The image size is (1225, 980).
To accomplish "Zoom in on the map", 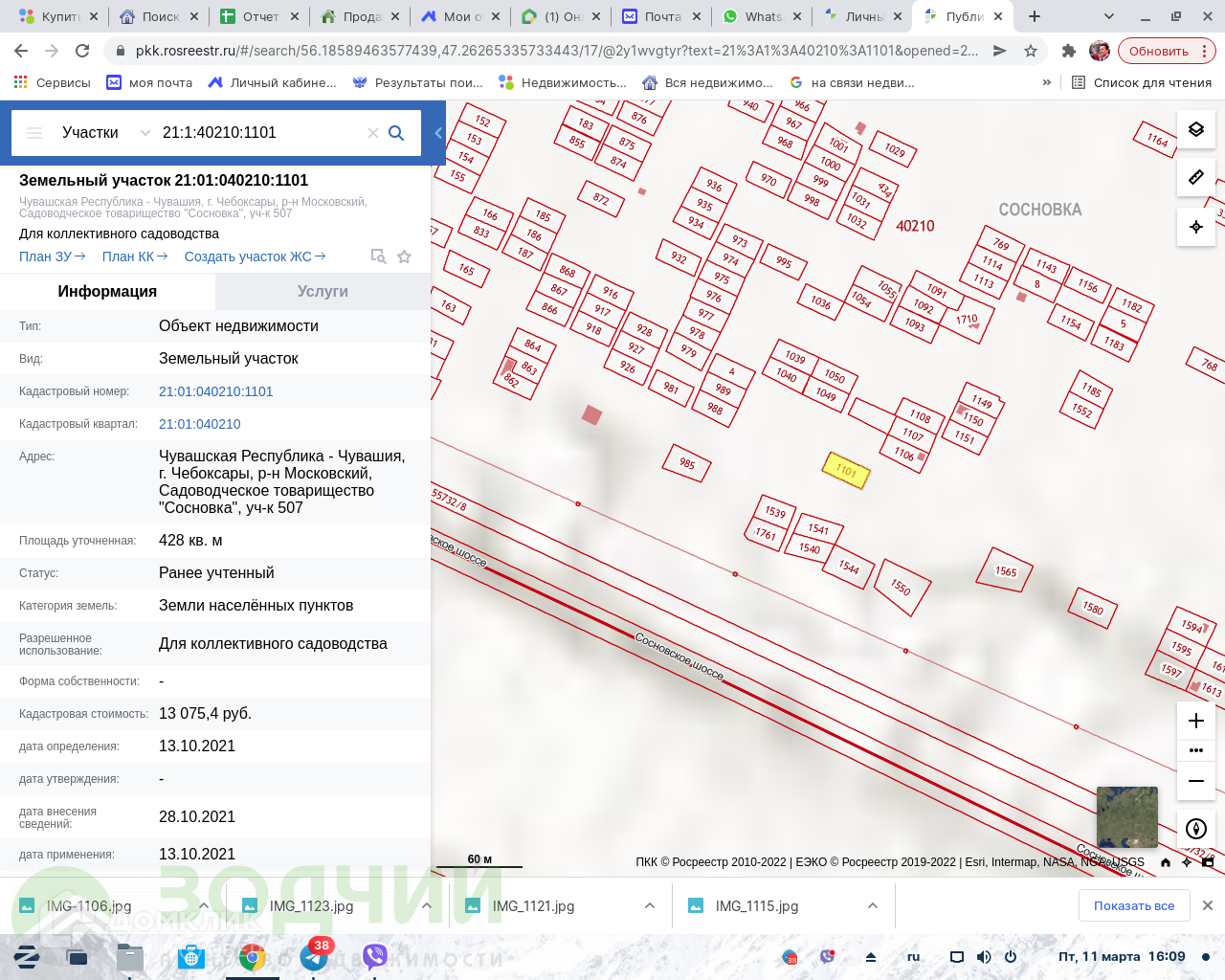I will tap(1195, 721).
